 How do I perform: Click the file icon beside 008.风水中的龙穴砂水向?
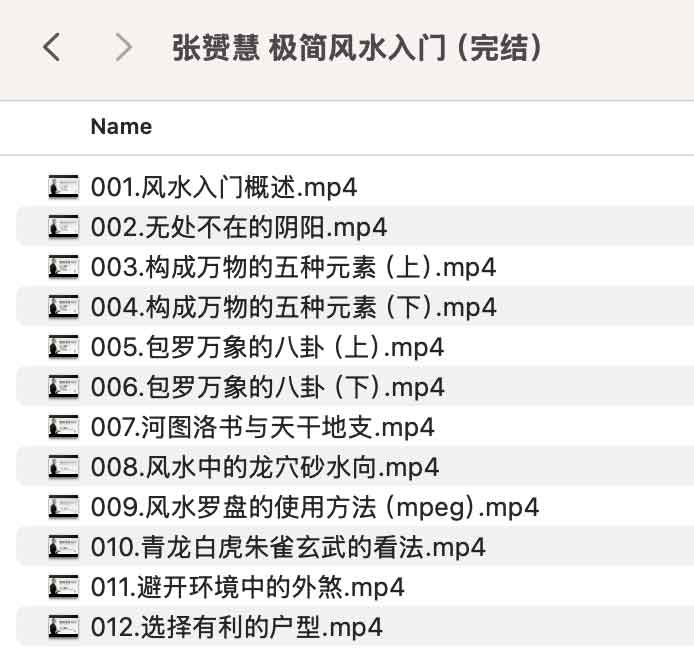[x=64, y=467]
